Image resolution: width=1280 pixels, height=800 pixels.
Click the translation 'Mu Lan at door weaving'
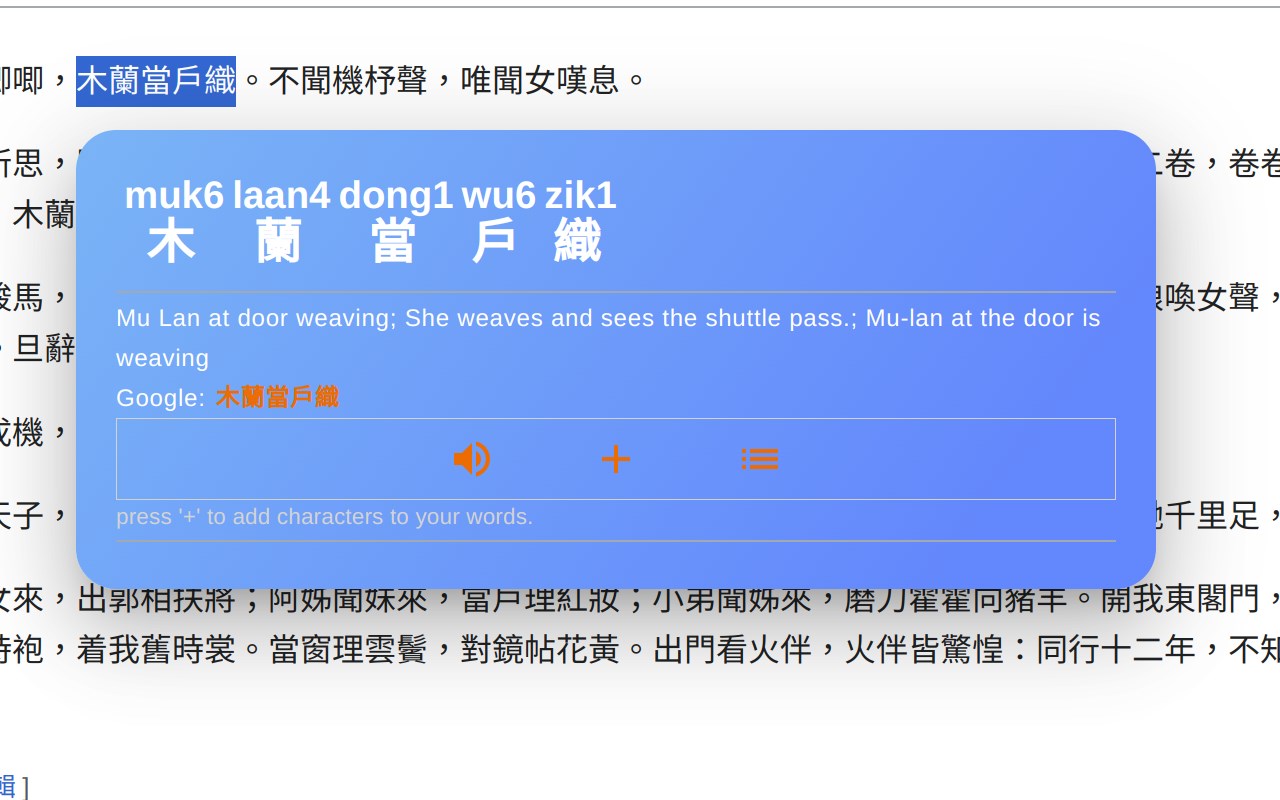tap(255, 318)
